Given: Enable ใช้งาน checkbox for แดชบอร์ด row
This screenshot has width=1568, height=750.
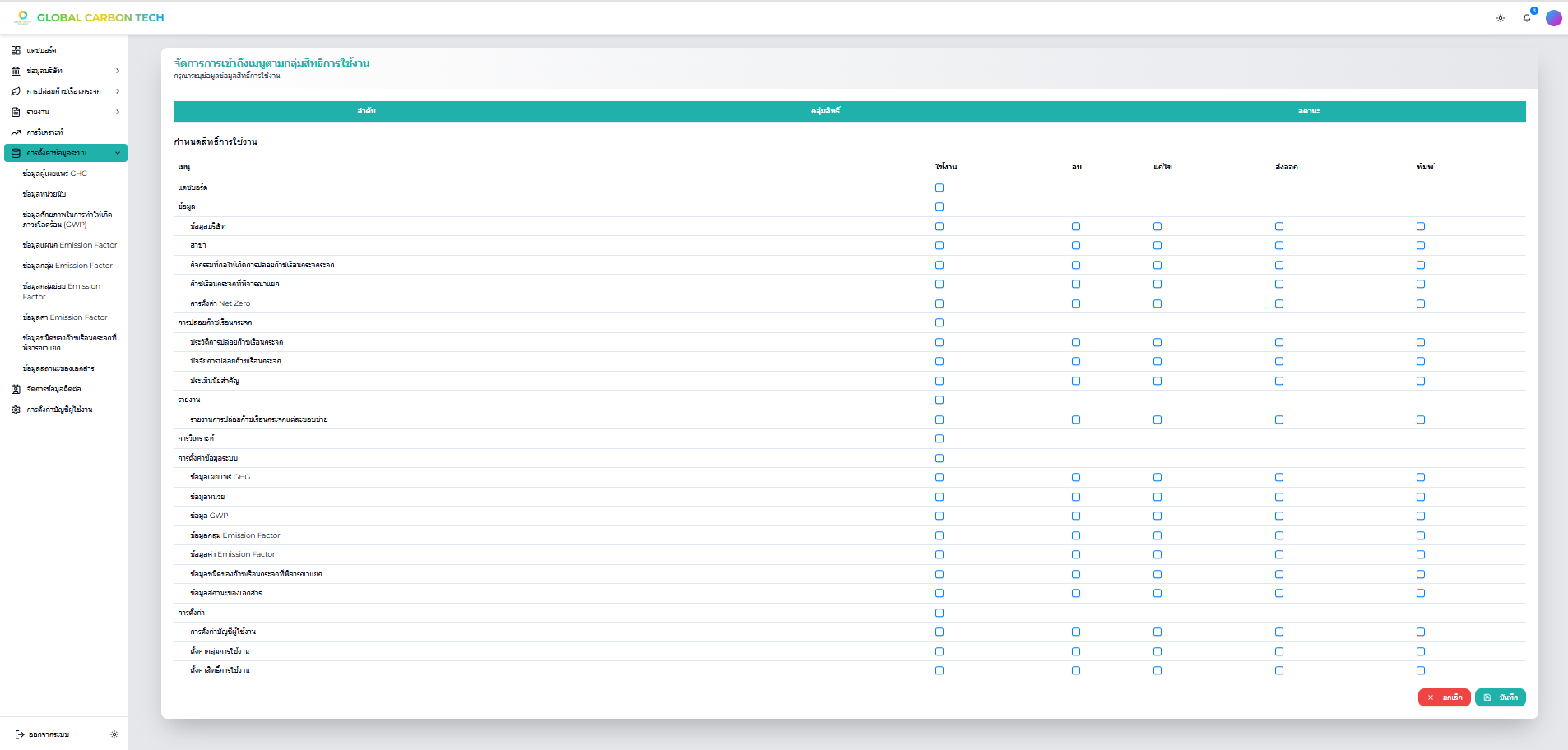Looking at the screenshot, I should coord(939,187).
